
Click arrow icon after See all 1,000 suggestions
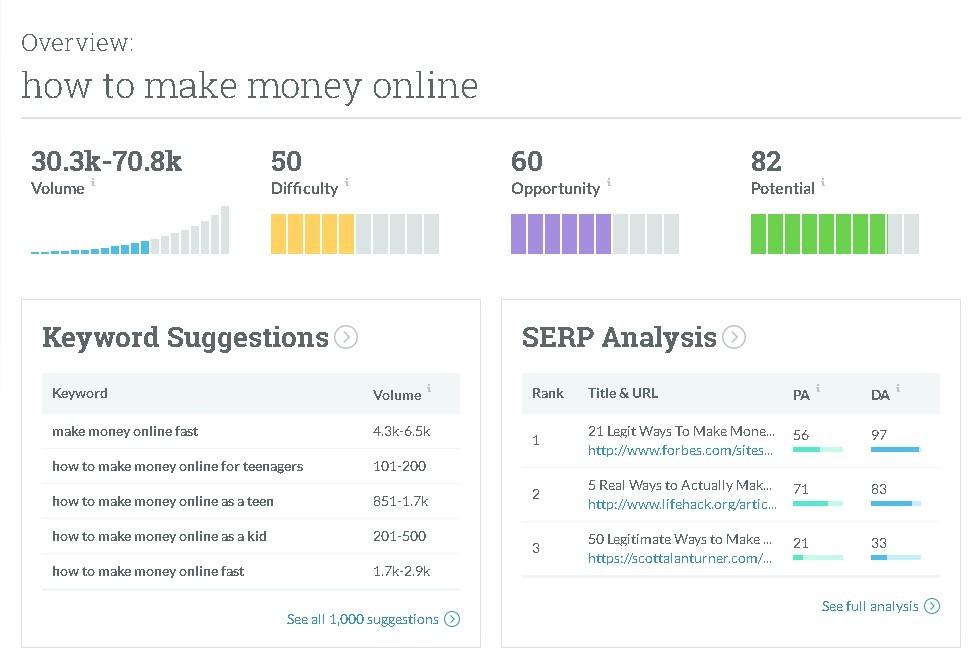point(452,619)
